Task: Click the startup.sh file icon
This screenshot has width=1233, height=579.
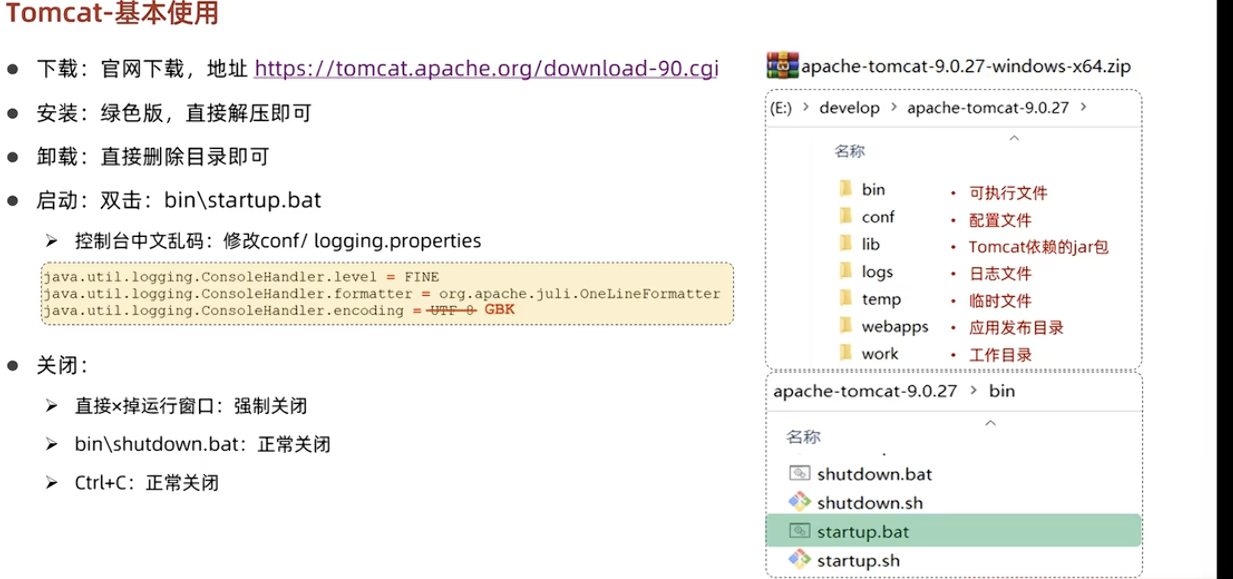Action: (799, 558)
